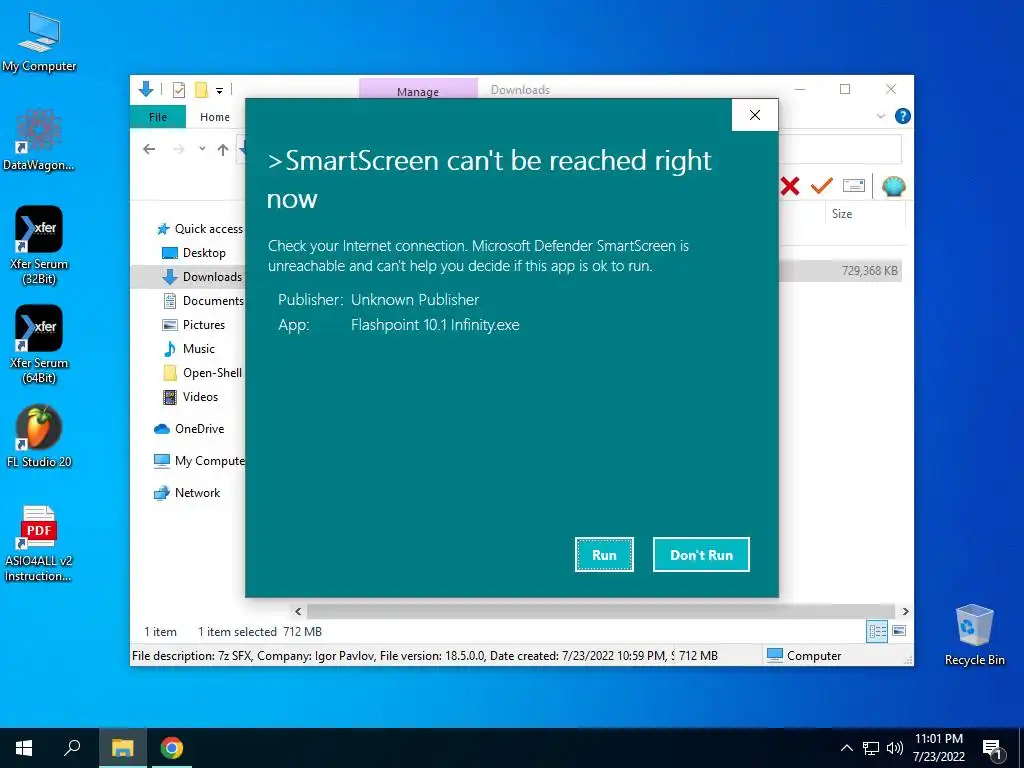Click File Explorer in the taskbar
Image resolution: width=1024 pixels, height=768 pixels.
tap(122, 748)
